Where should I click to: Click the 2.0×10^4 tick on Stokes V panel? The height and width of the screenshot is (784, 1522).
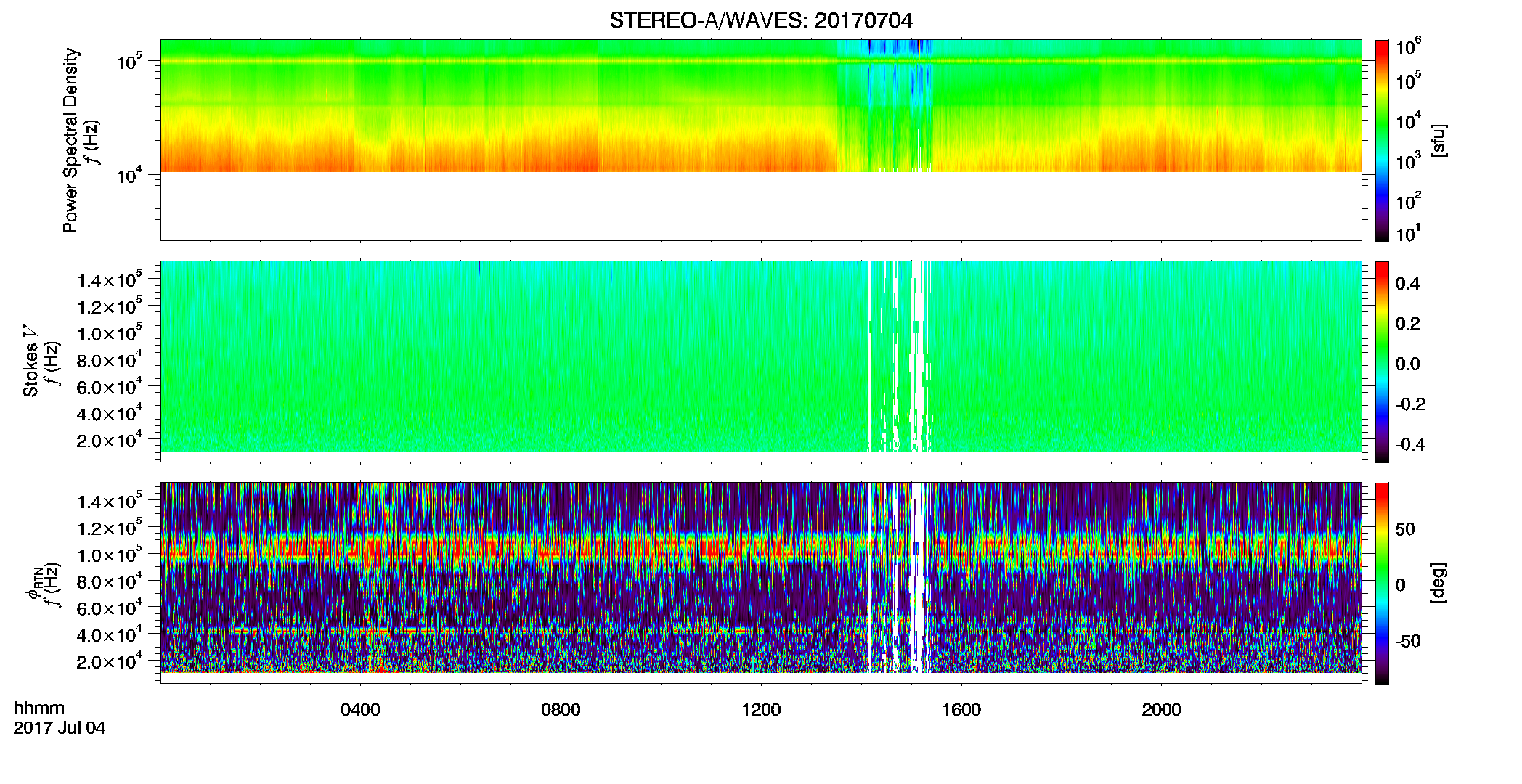pyautogui.click(x=110, y=440)
